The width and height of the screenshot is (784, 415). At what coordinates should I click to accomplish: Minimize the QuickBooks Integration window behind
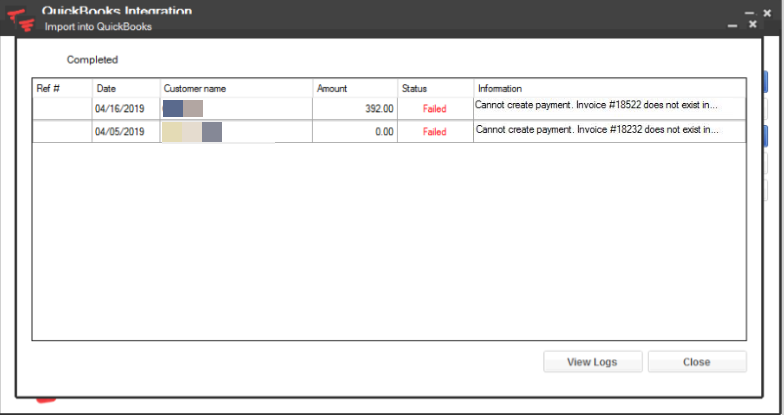(749, 14)
